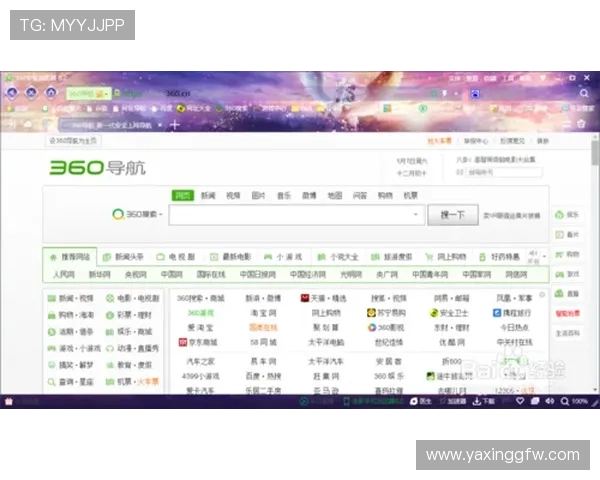Click the 360导航 logo

(97, 168)
